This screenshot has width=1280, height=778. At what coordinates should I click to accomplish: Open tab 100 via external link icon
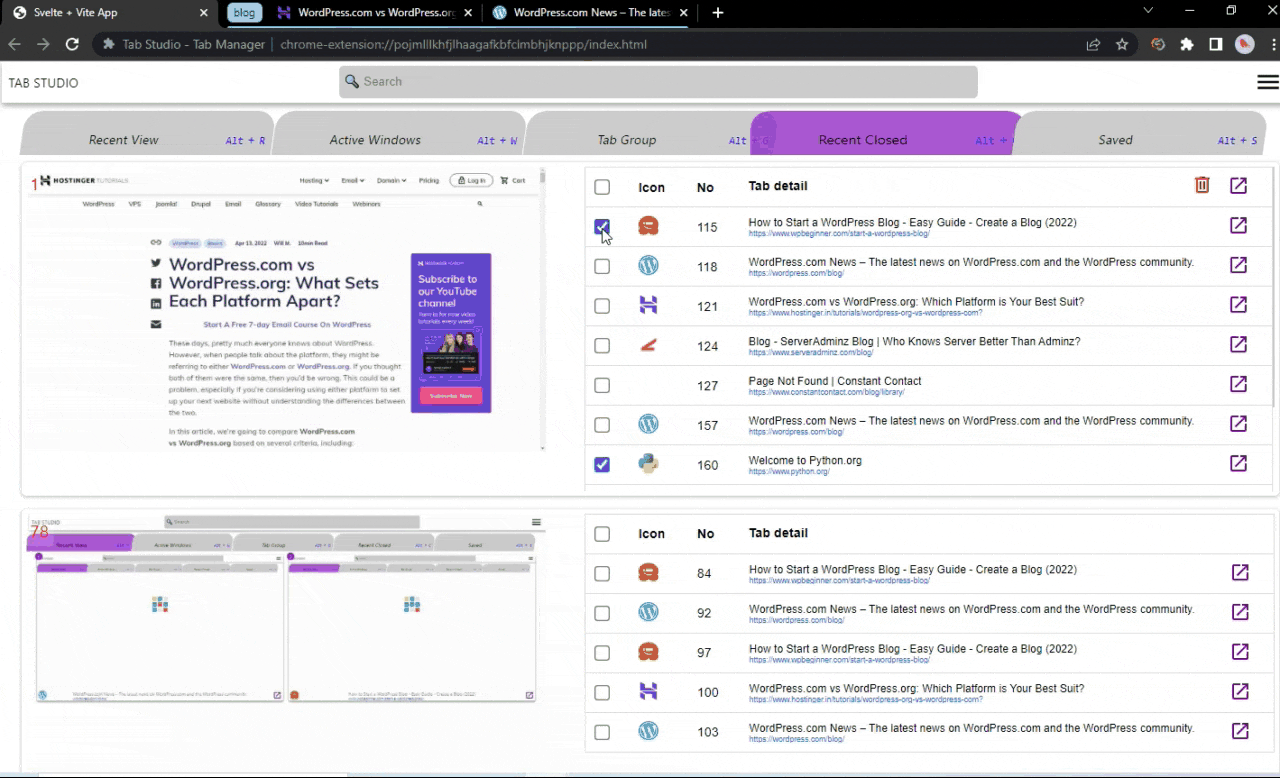point(1240,691)
